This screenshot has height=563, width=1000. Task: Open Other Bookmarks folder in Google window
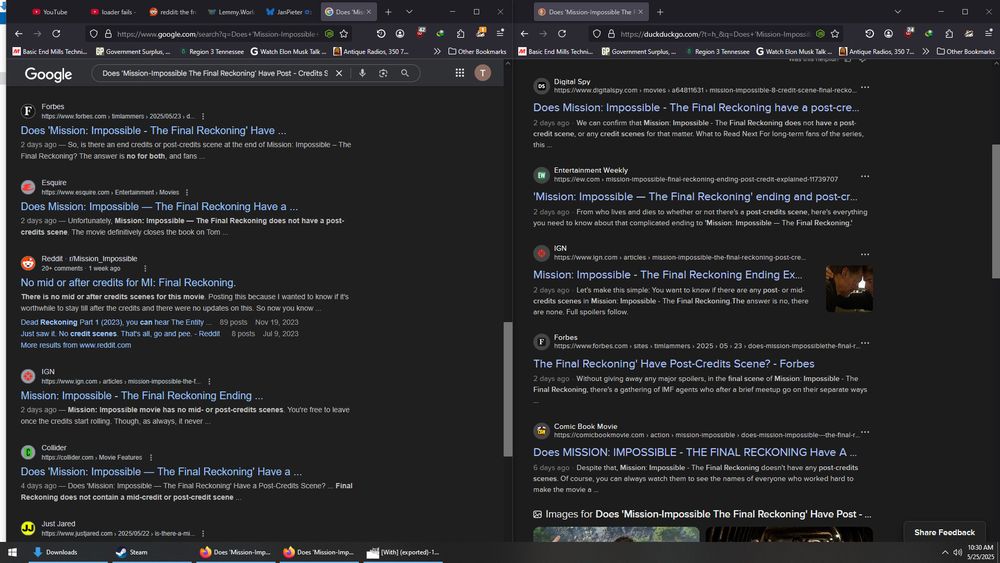point(477,51)
